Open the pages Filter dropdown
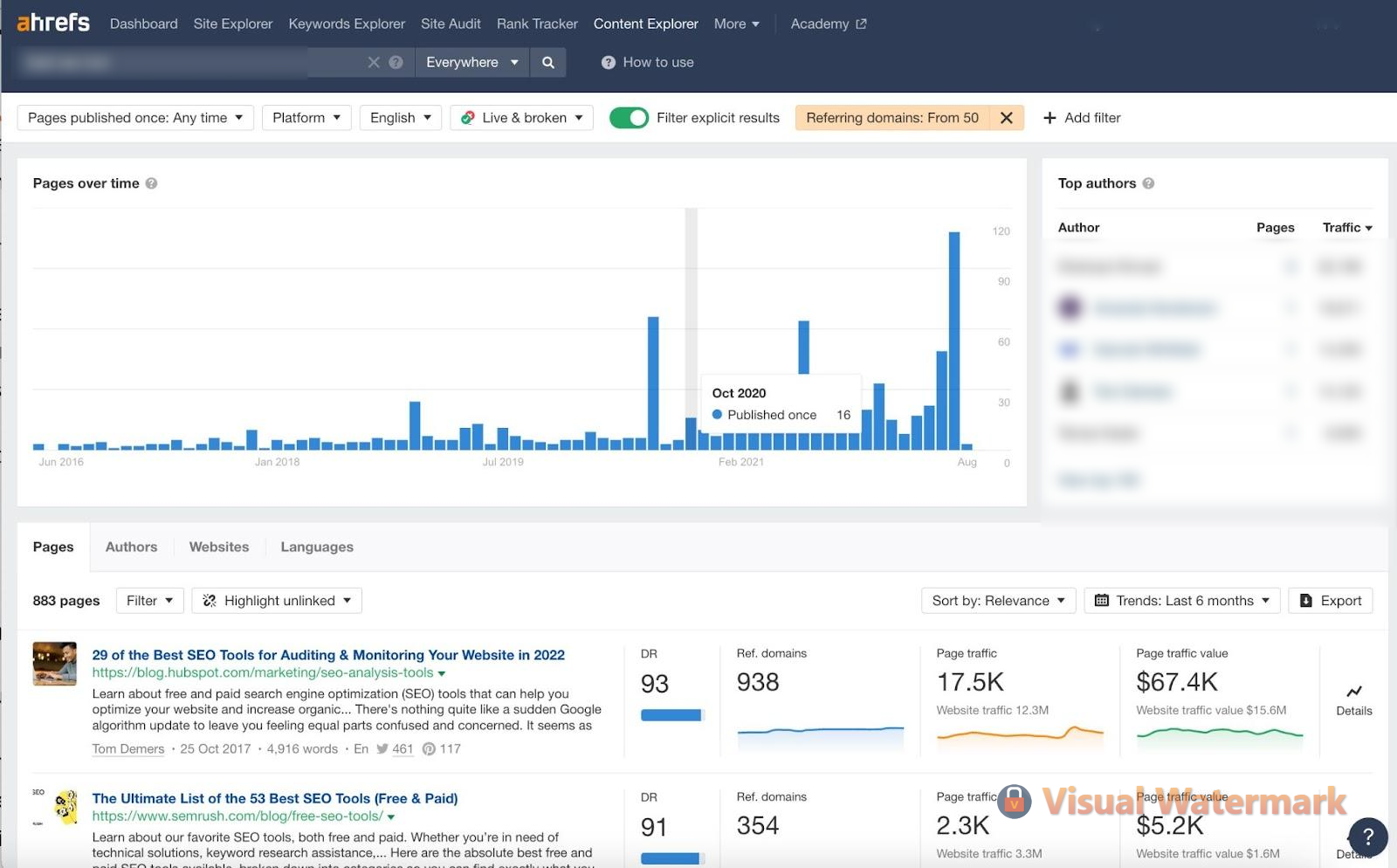Screen dimensions: 1397x868 [150, 601]
